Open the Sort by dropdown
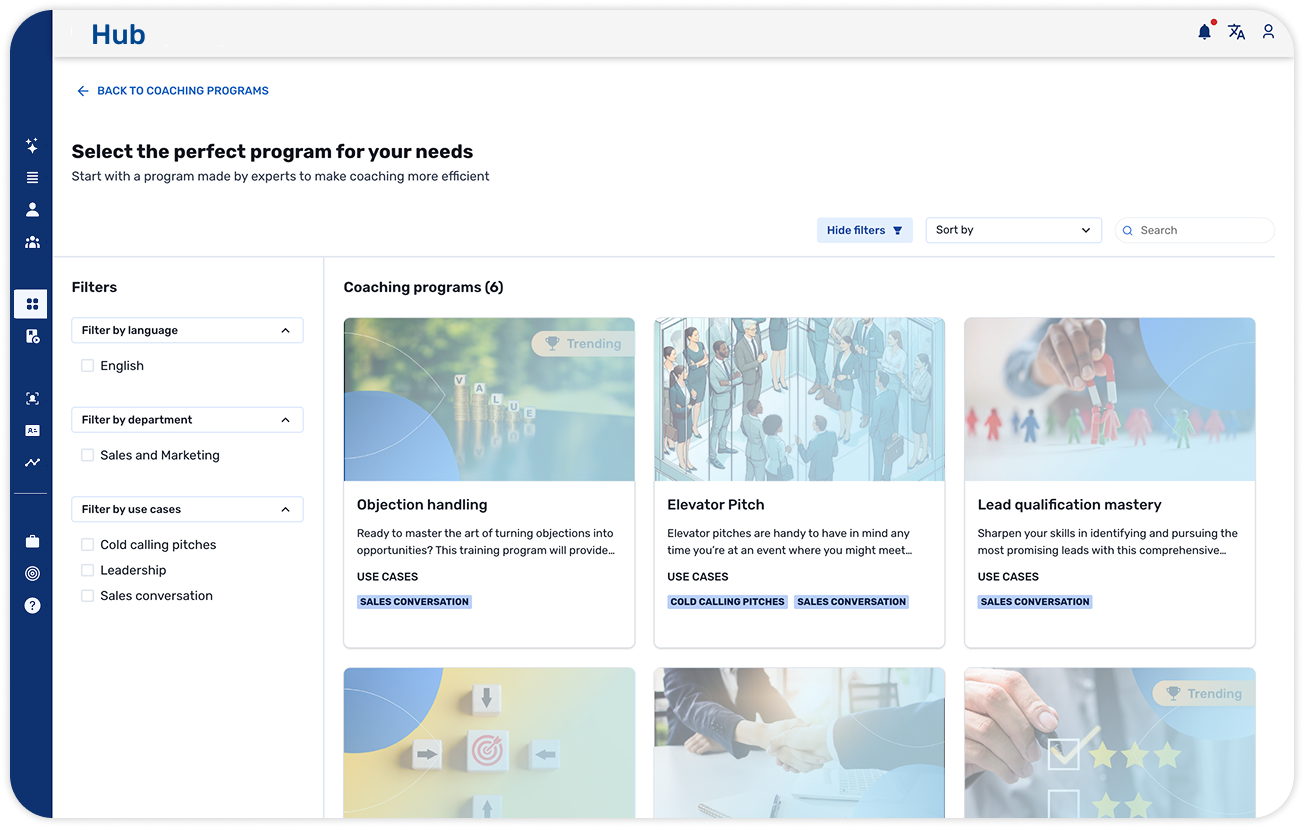The image size is (1304, 828). coord(1012,230)
